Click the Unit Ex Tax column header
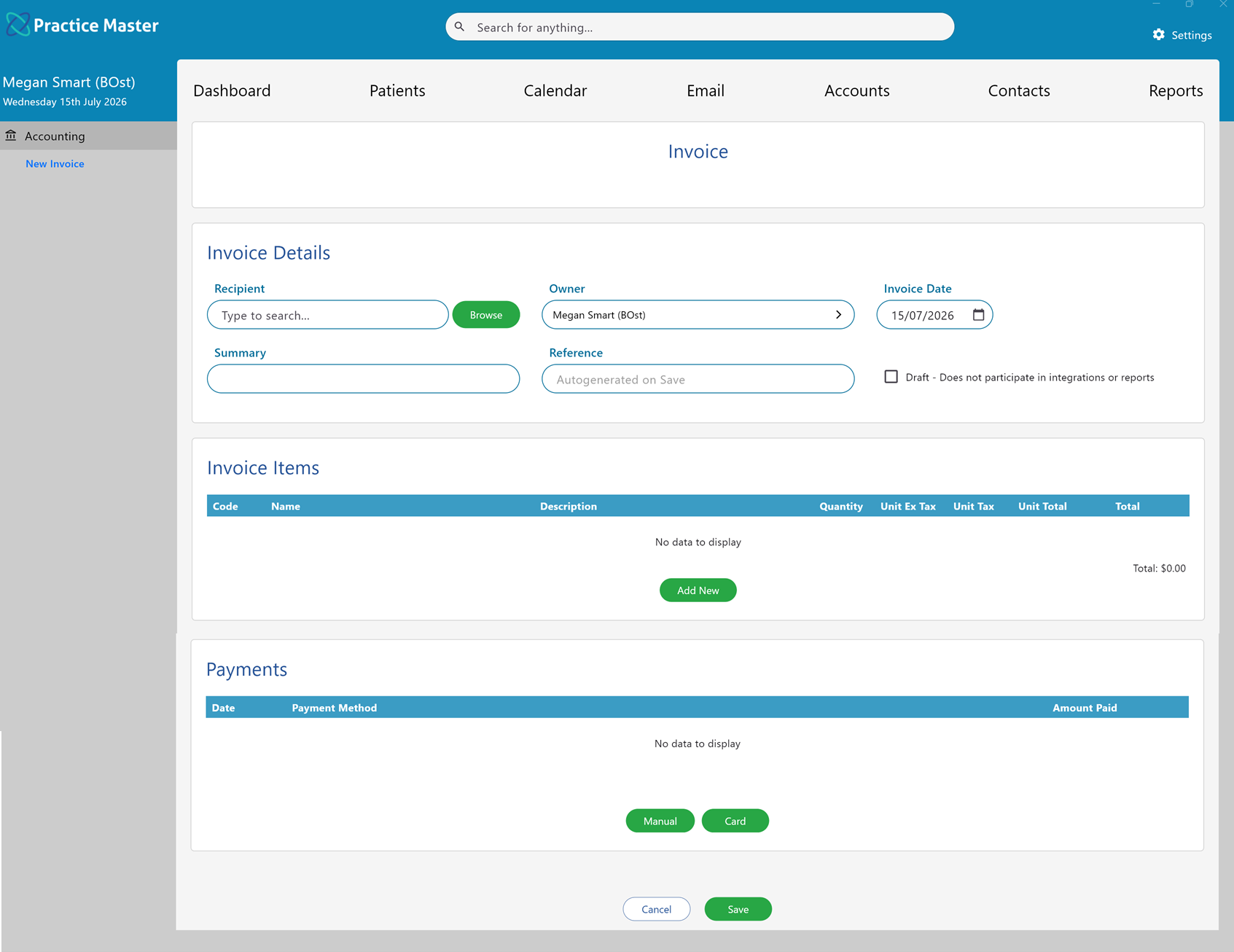The width and height of the screenshot is (1234, 952). pyautogui.click(x=907, y=506)
